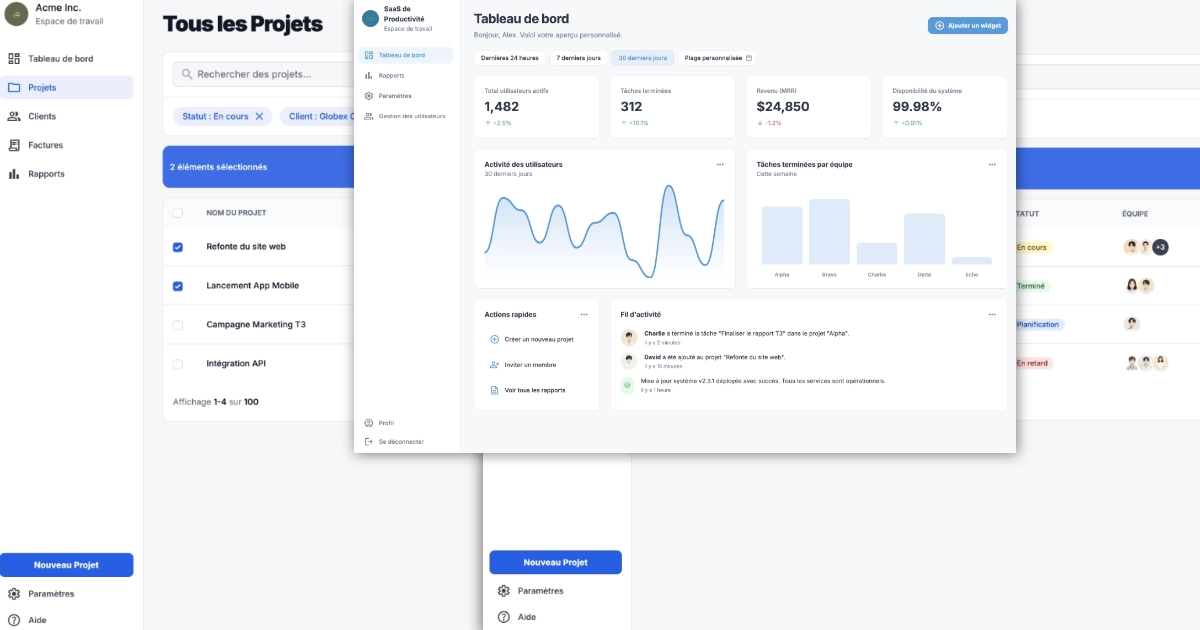Open Rapports bar-chart icon in Acme sidebar
The image size is (1200, 630).
click(14, 174)
